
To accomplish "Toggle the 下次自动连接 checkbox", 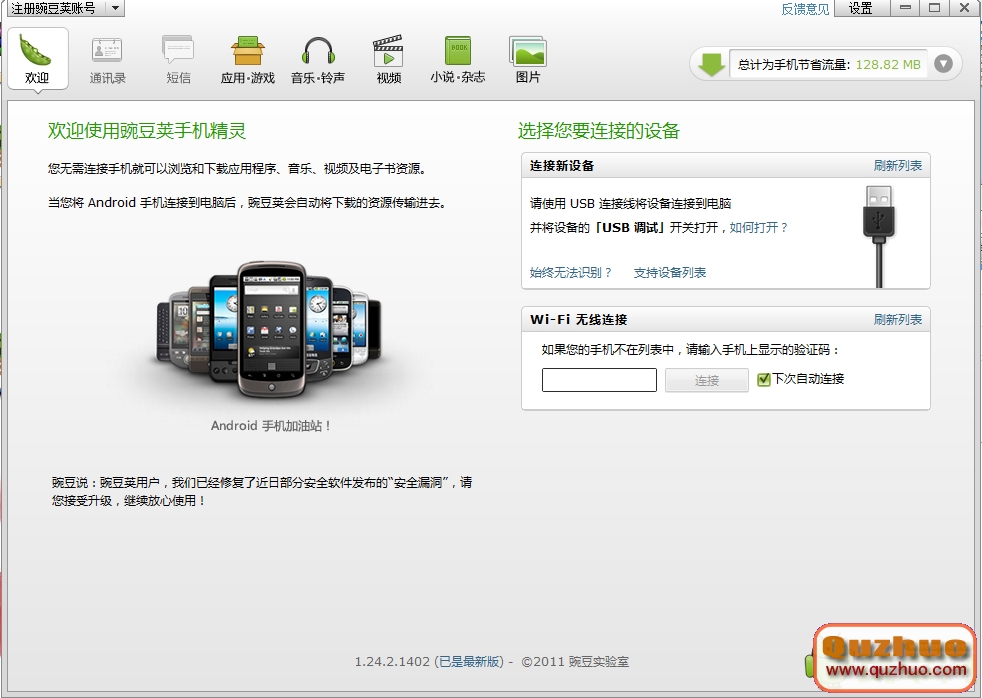I will (x=763, y=379).
